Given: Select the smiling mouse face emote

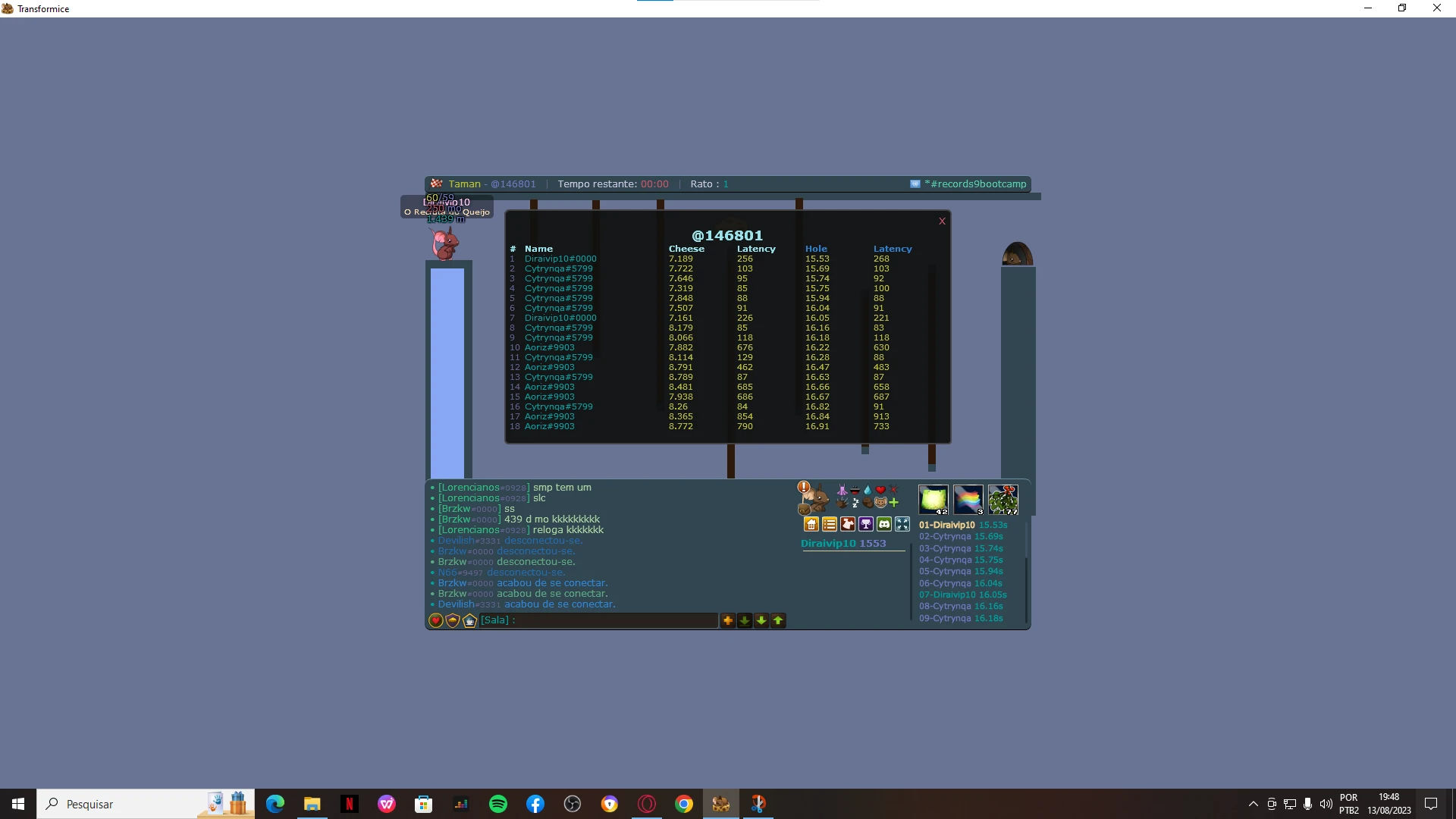Looking at the screenshot, I should (880, 503).
